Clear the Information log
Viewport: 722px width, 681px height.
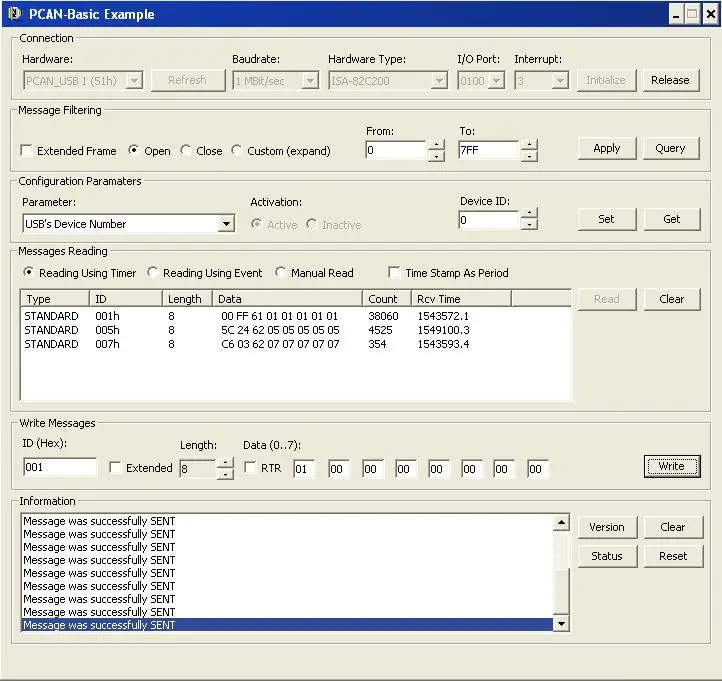tap(673, 527)
